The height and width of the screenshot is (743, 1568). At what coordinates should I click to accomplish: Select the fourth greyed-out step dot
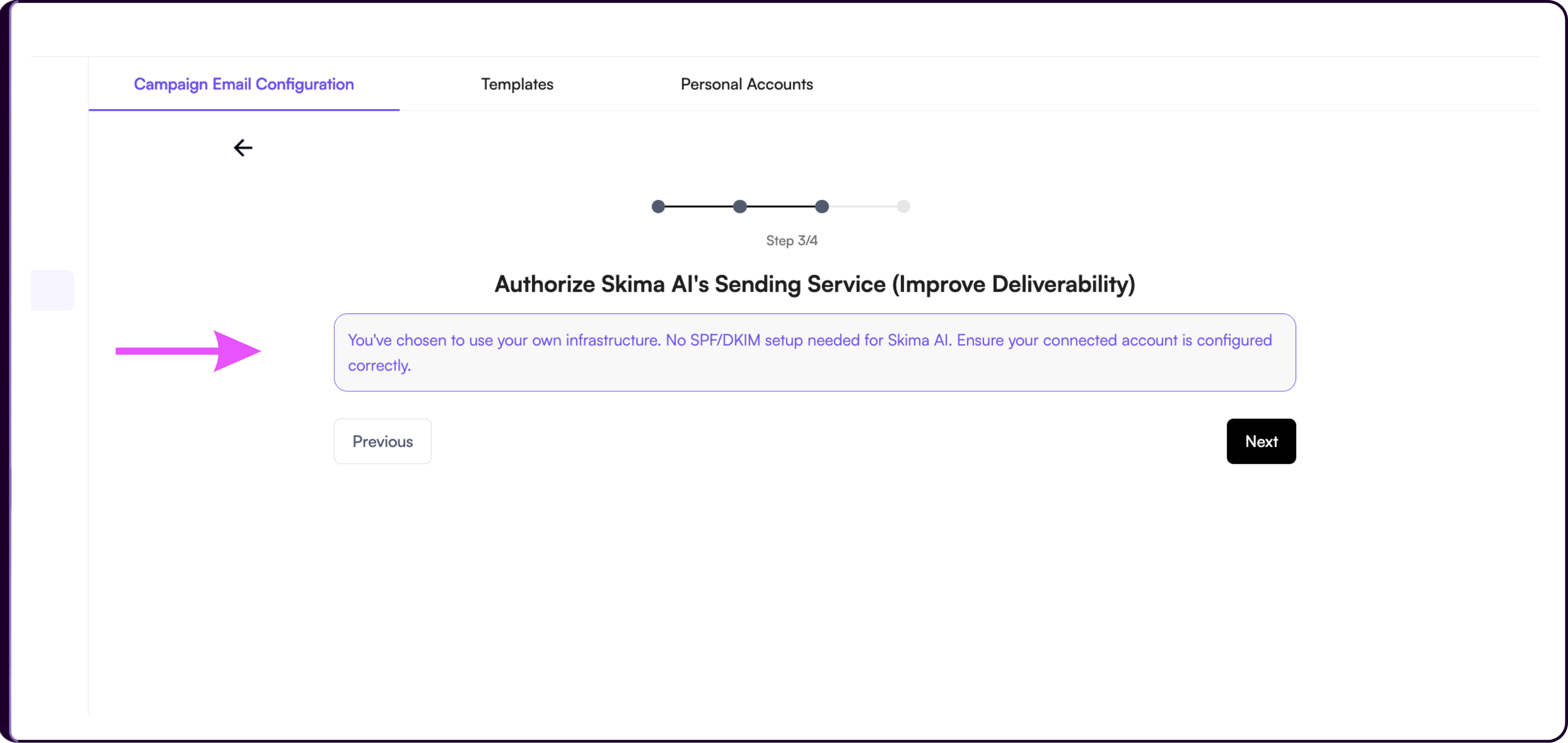tap(904, 206)
